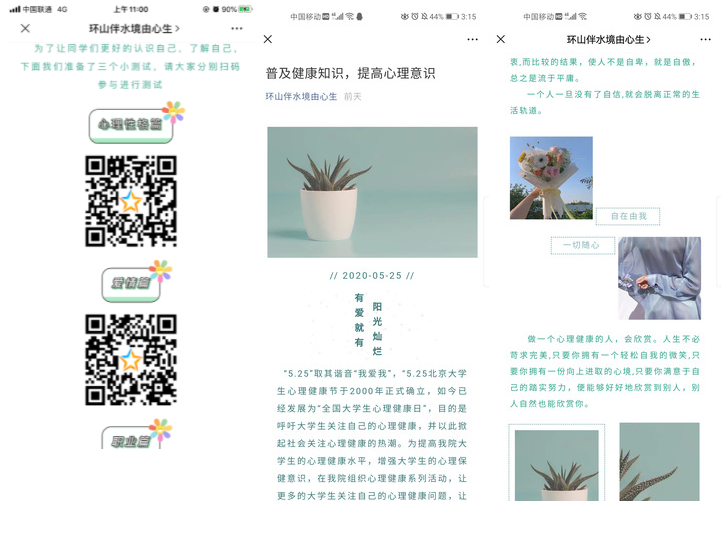Open the flower bouquet photo
This screenshot has height=538, width=721.
tap(551, 177)
